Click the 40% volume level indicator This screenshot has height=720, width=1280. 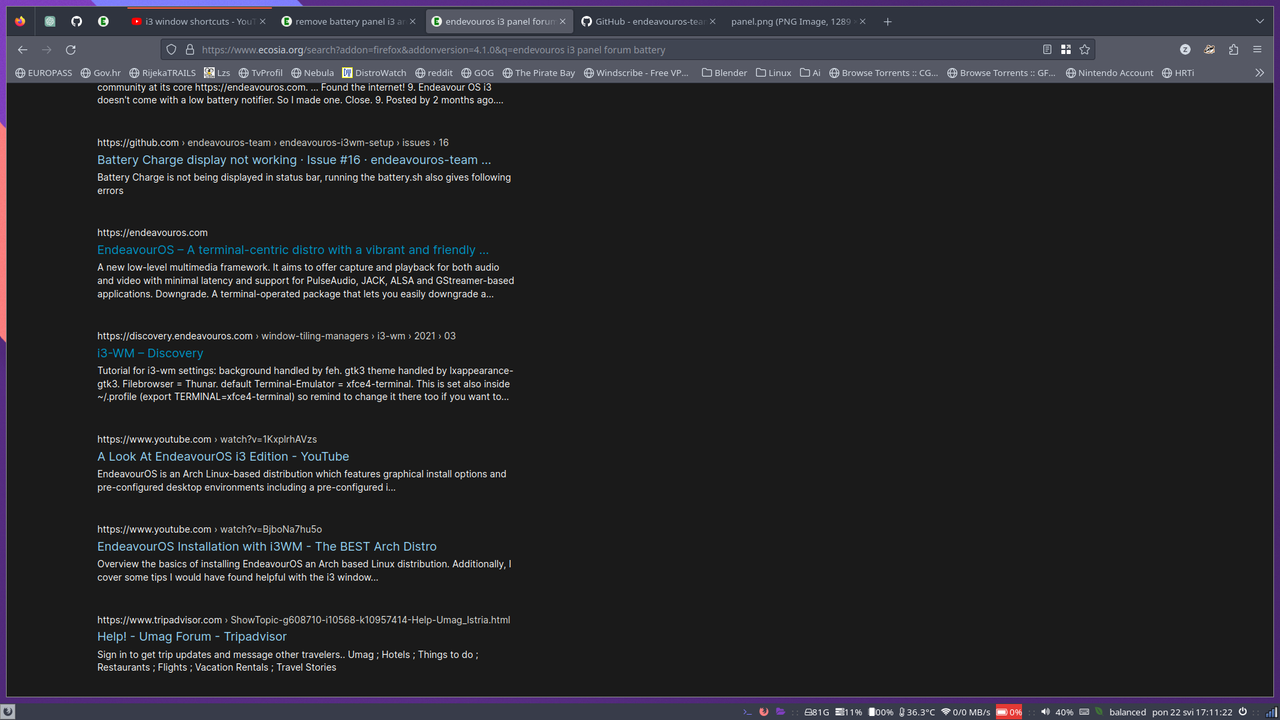click(x=1064, y=712)
